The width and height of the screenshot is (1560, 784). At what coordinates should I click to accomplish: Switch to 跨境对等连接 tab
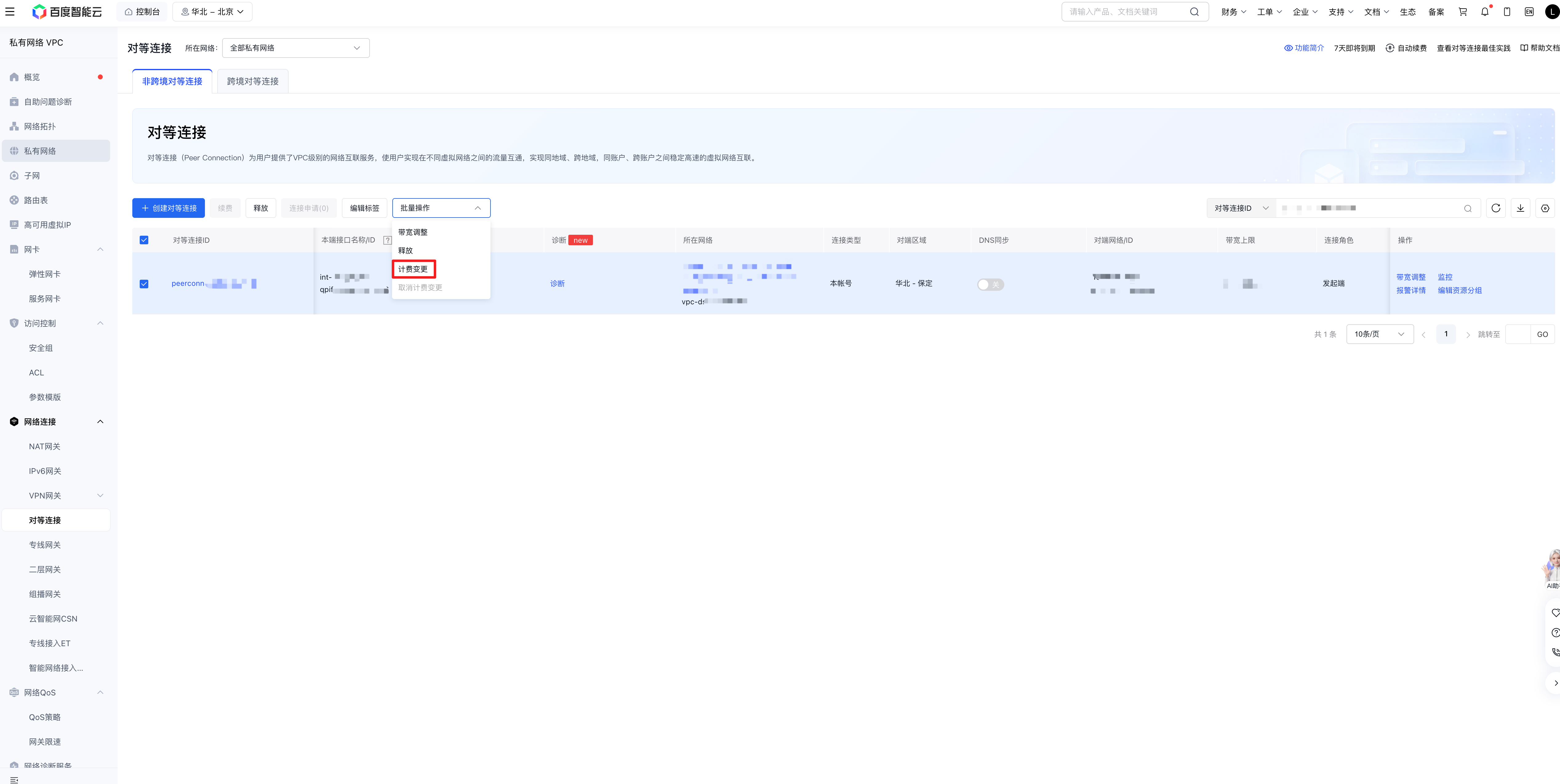253,82
